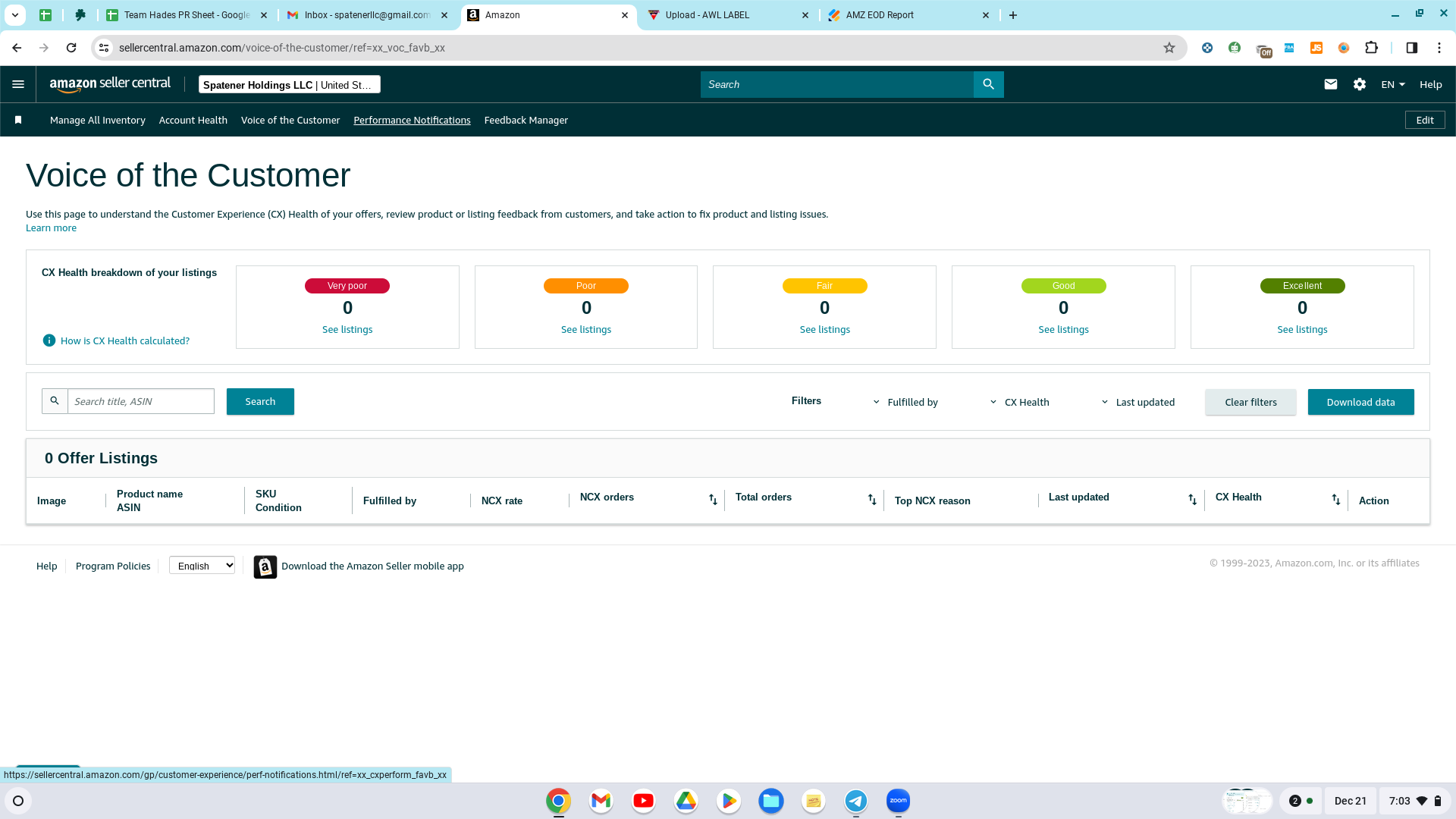
Task: Open a new browser tab
Action: pyautogui.click(x=1013, y=15)
